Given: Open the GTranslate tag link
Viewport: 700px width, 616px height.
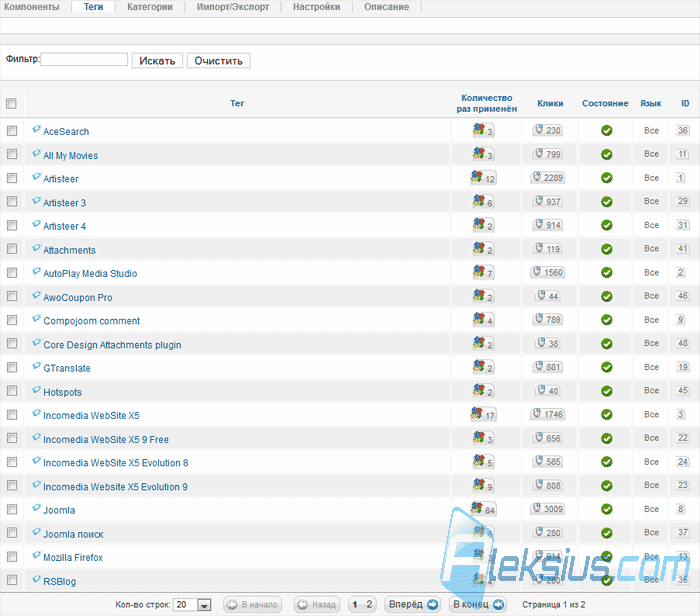Looking at the screenshot, I should [67, 368].
